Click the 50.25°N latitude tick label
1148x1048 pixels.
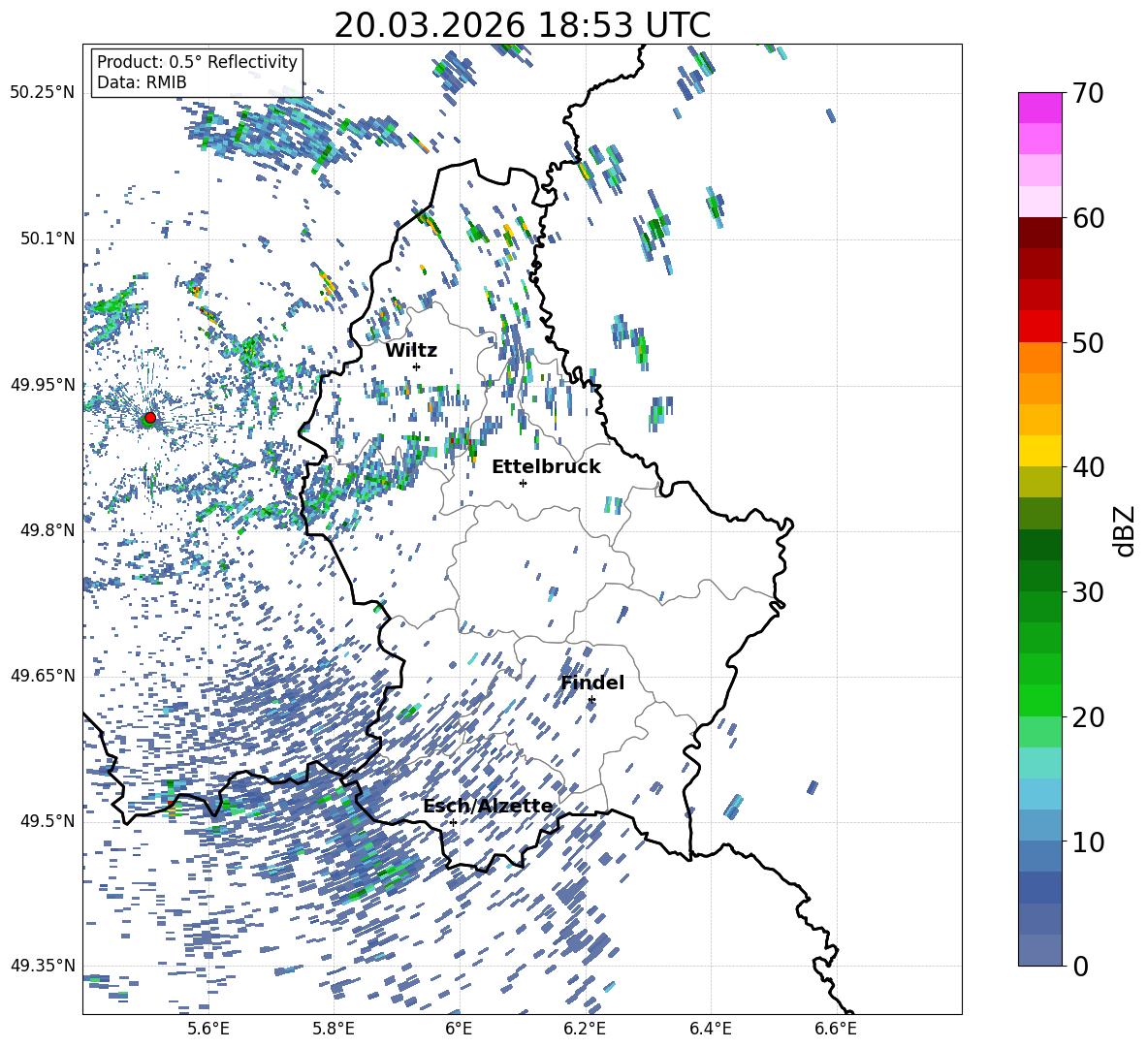point(42,93)
